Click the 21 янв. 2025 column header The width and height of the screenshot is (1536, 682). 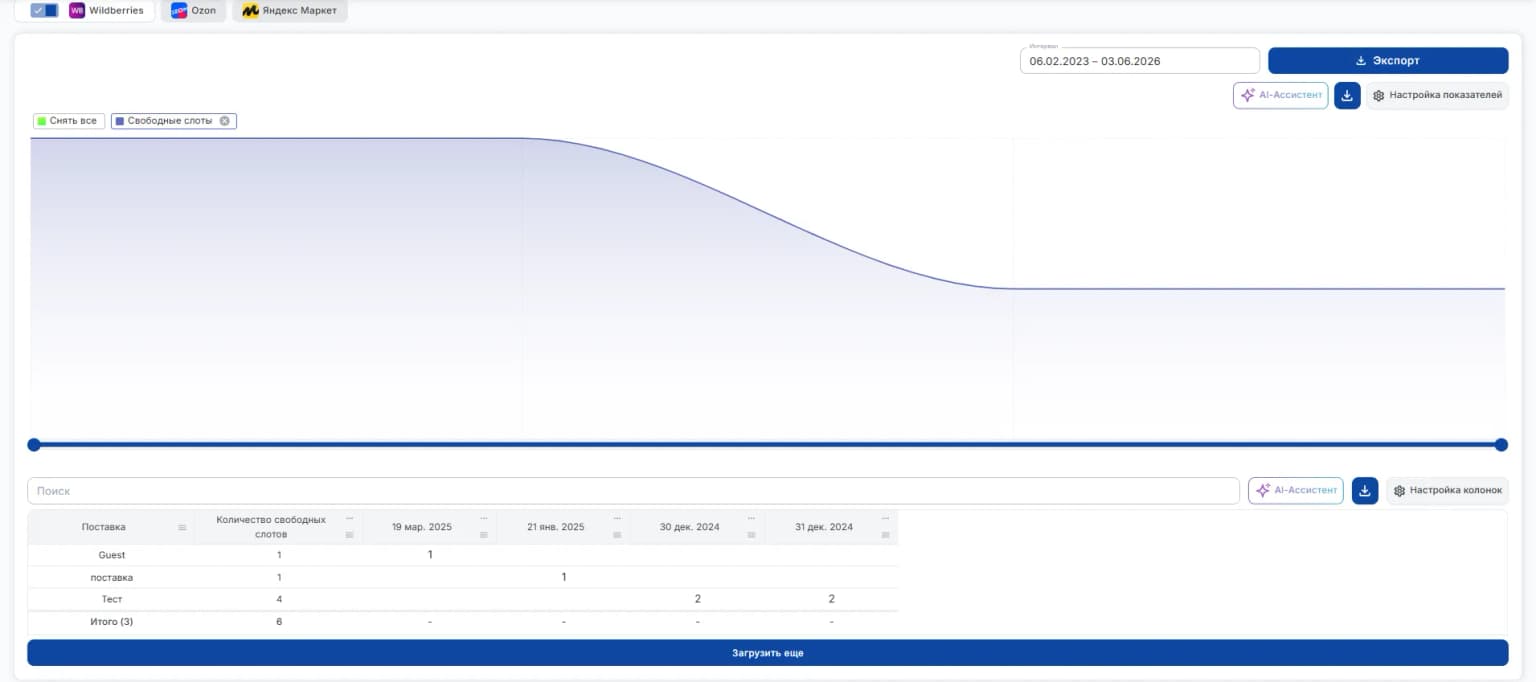click(556, 527)
